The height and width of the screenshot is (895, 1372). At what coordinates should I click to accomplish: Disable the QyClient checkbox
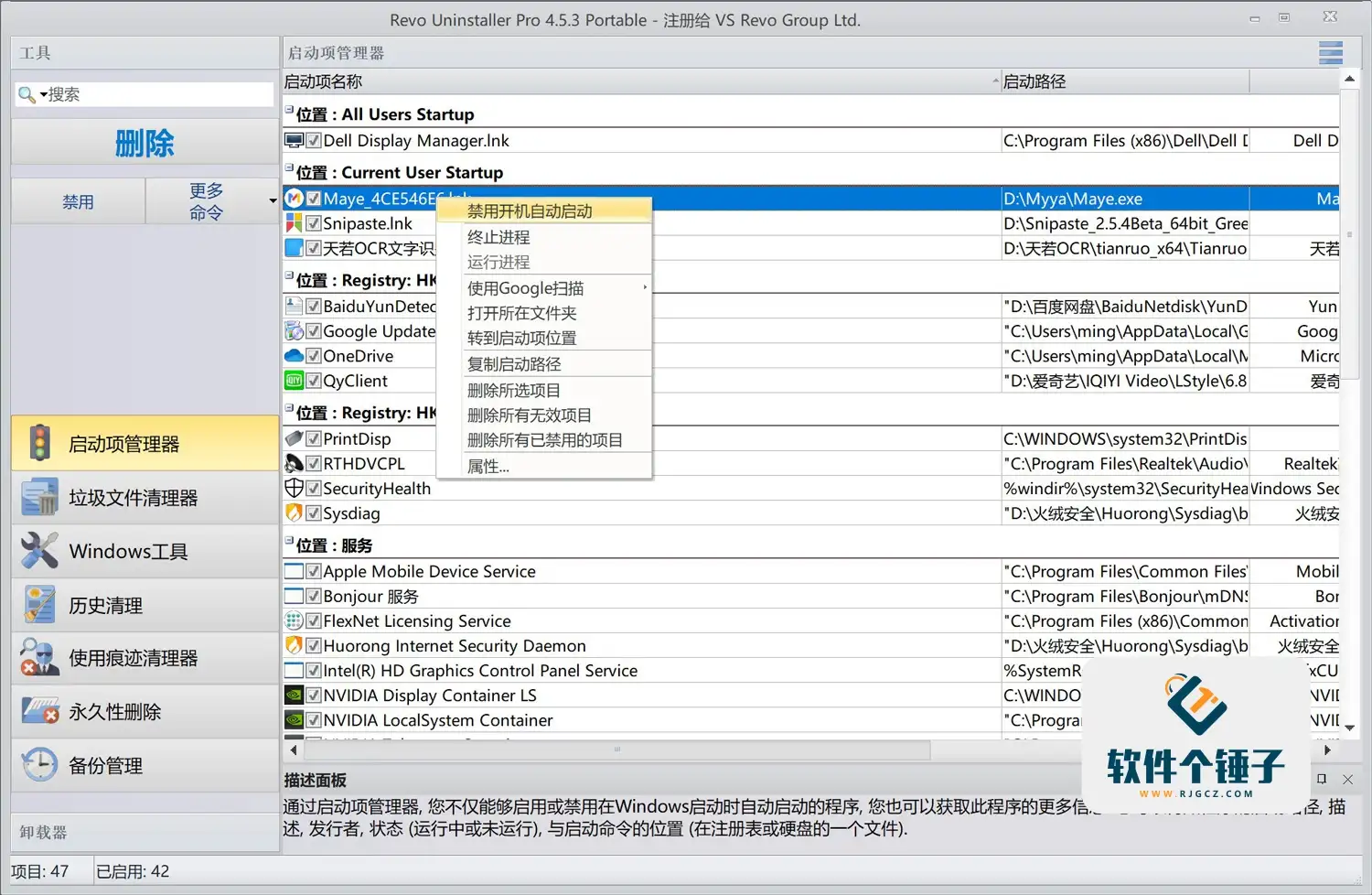[314, 380]
